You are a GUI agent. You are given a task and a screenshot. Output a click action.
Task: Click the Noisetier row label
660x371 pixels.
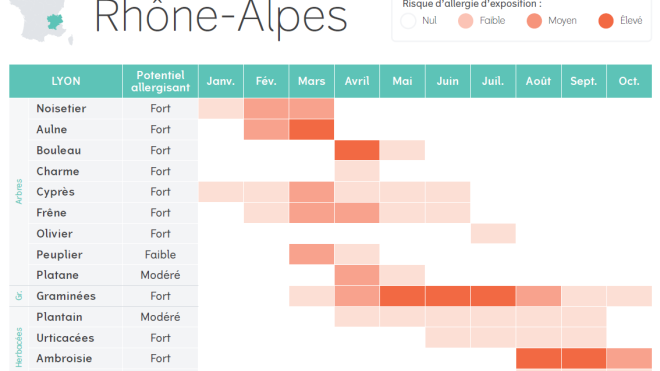coord(61,109)
